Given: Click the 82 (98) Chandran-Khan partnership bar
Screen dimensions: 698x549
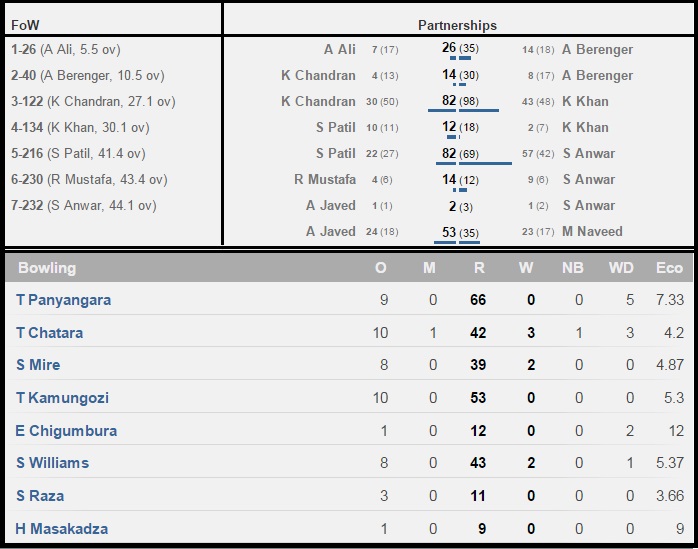Looking at the screenshot, I should (x=463, y=110).
